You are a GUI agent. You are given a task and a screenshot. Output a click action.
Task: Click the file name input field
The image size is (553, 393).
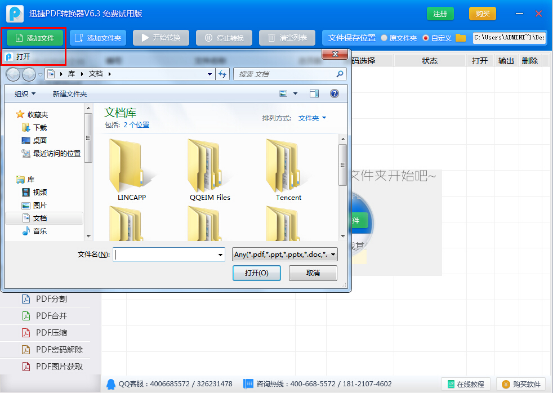coord(169,254)
